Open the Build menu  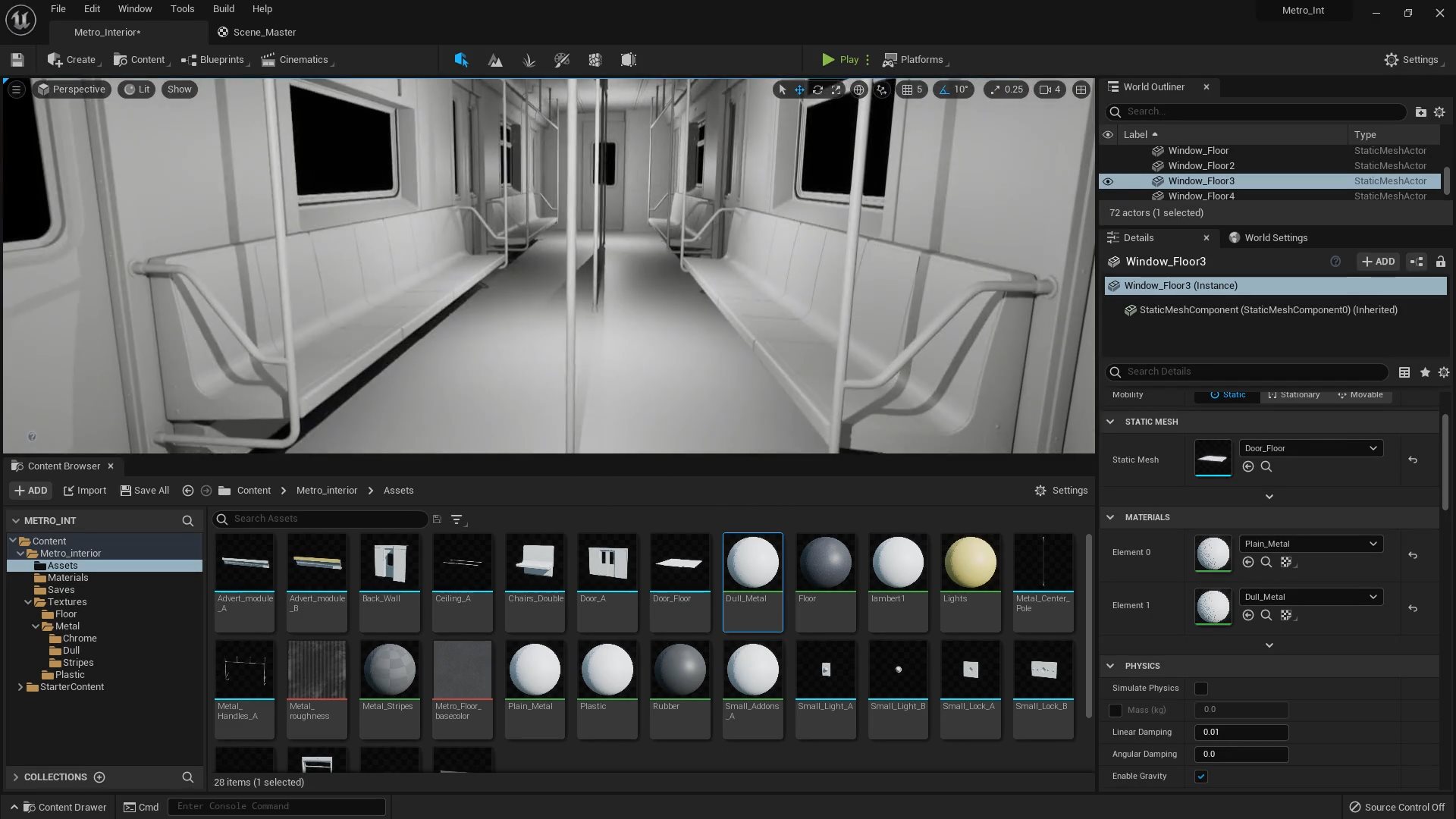(223, 9)
